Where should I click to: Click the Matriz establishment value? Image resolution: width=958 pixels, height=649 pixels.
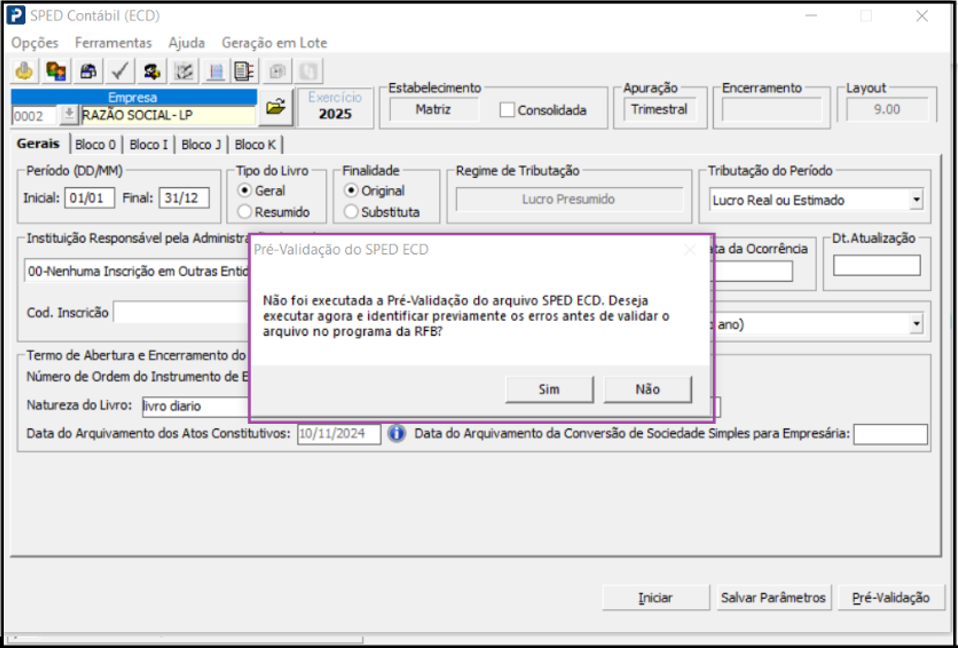tap(433, 110)
